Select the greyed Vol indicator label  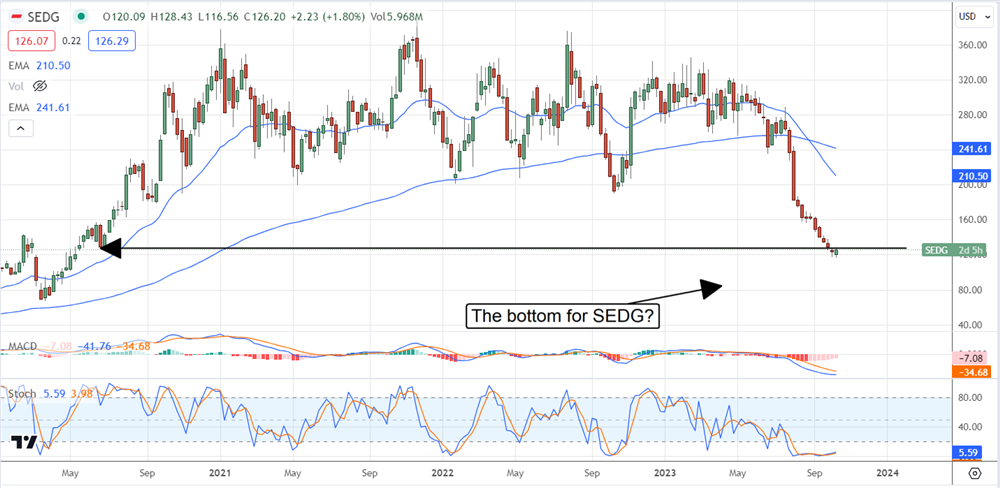click(x=17, y=85)
